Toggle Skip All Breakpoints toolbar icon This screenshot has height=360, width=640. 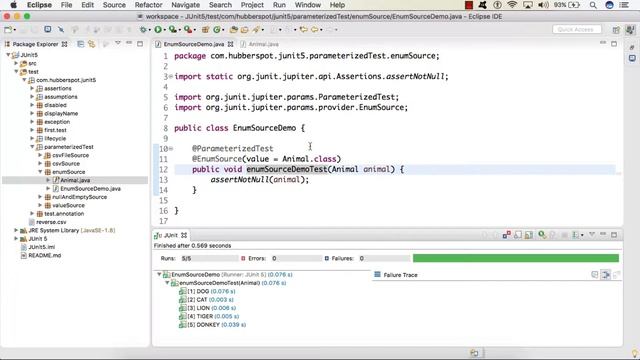(61, 29)
